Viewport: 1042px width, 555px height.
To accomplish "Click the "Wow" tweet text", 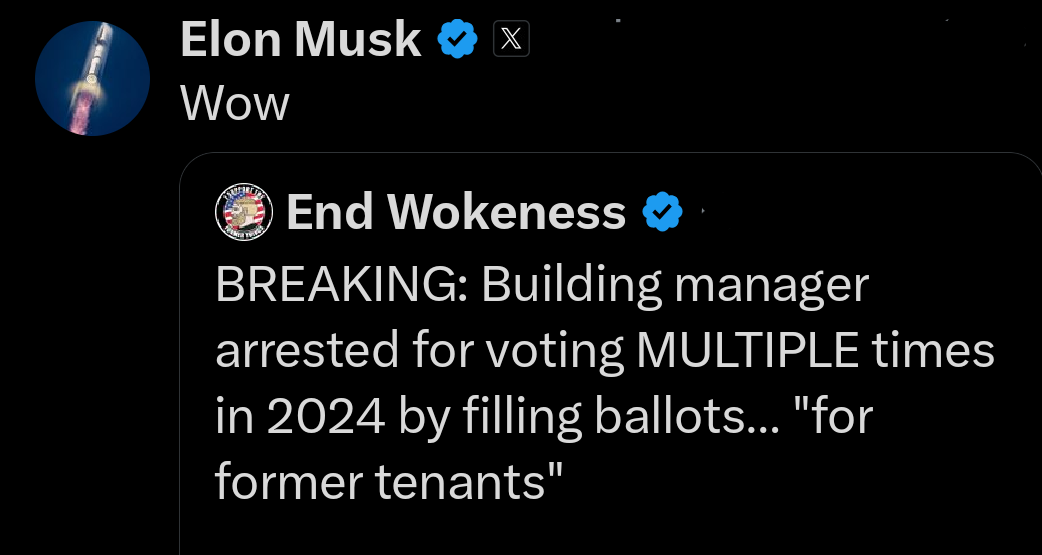I will click(234, 103).
